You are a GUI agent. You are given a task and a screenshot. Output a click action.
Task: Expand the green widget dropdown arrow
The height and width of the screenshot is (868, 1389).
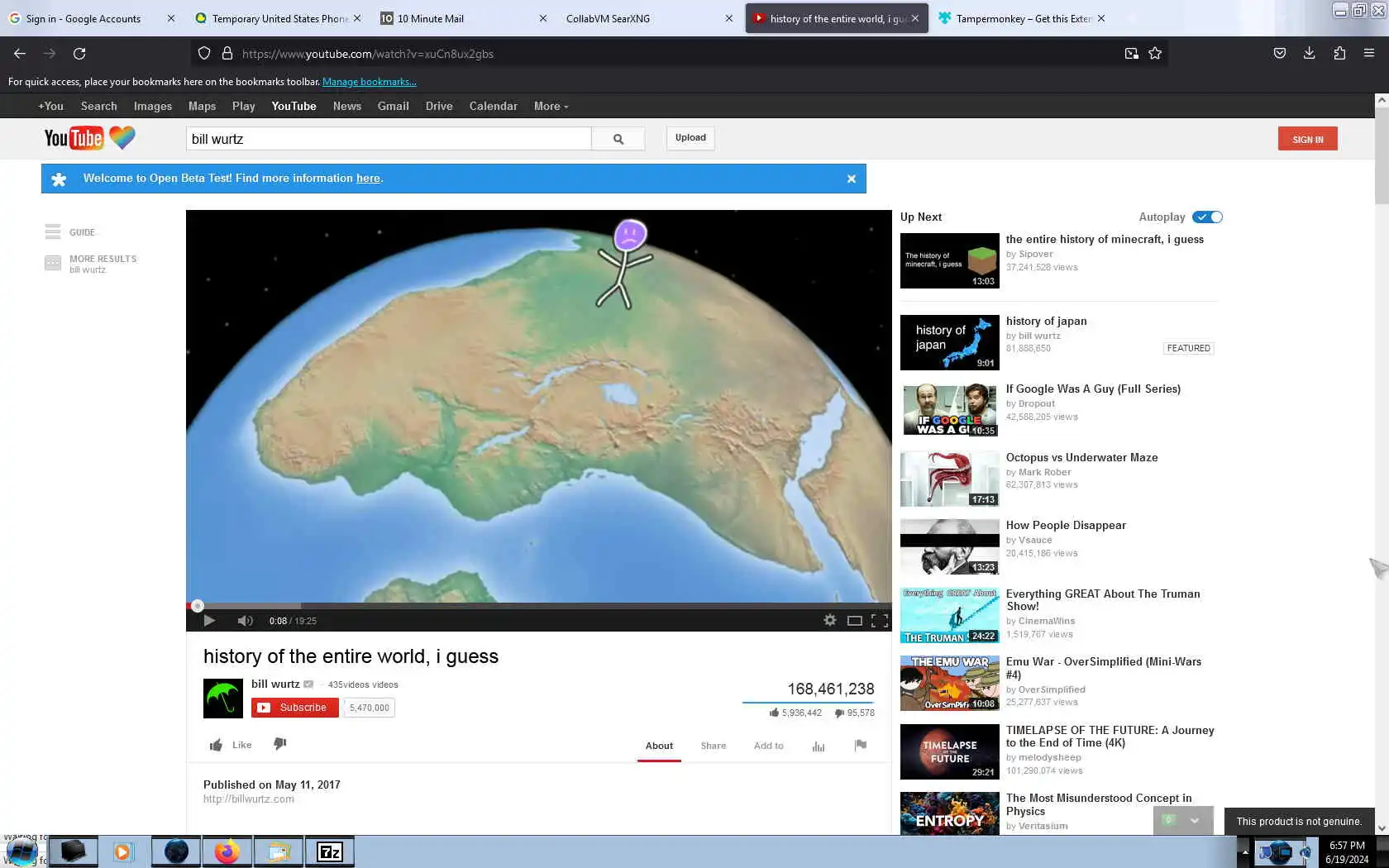(1195, 821)
